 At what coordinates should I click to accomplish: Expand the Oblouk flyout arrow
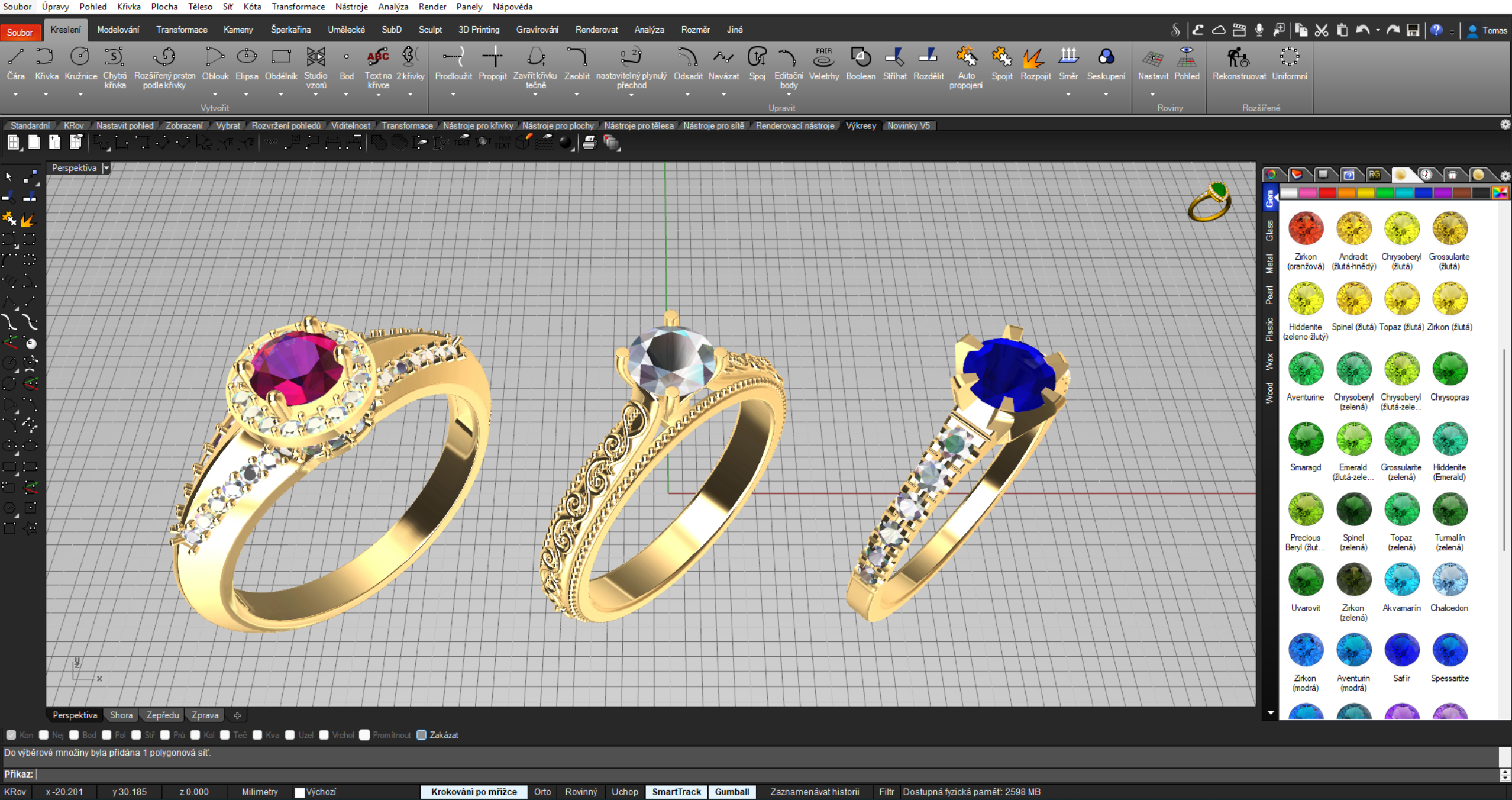click(x=215, y=95)
